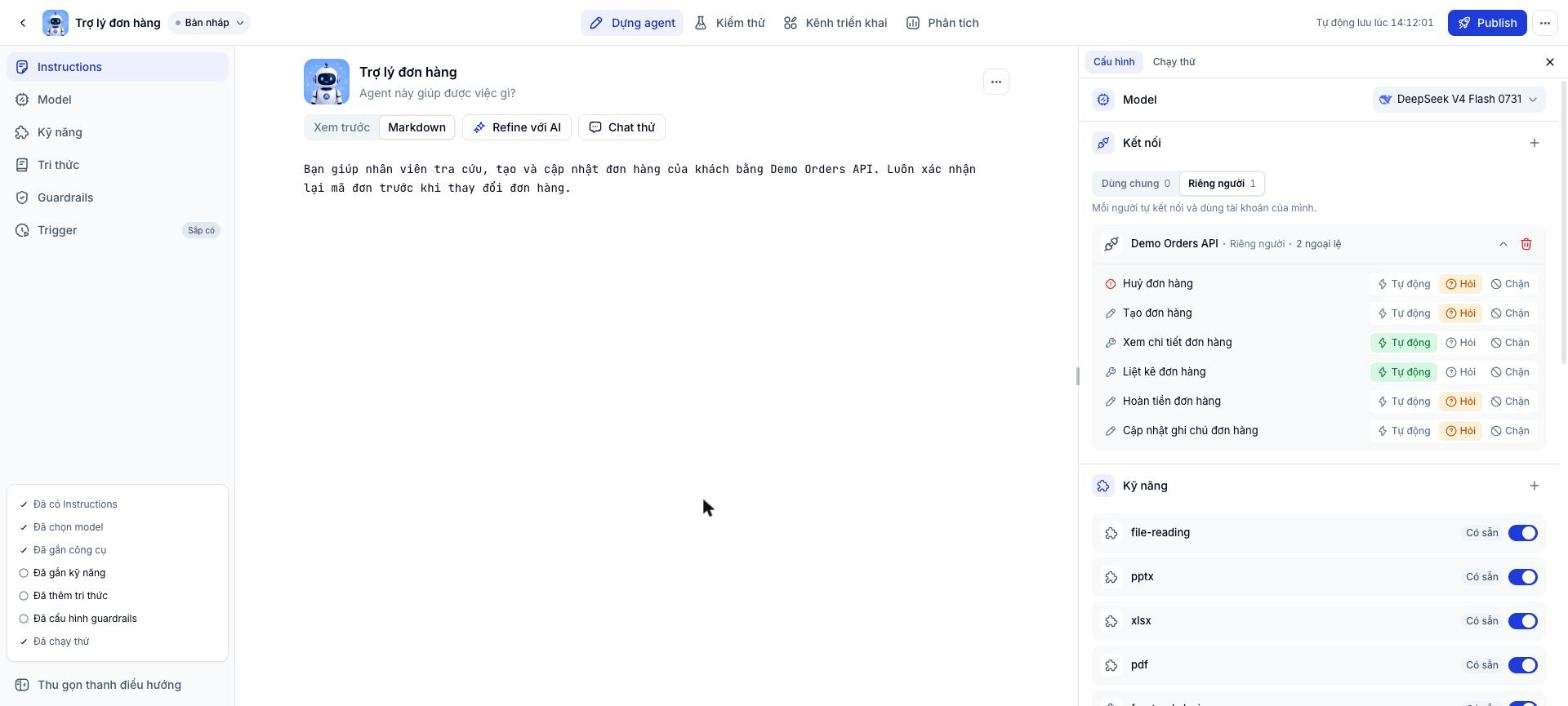
Task: Switch to the Dựng agent tab
Action: point(632,23)
